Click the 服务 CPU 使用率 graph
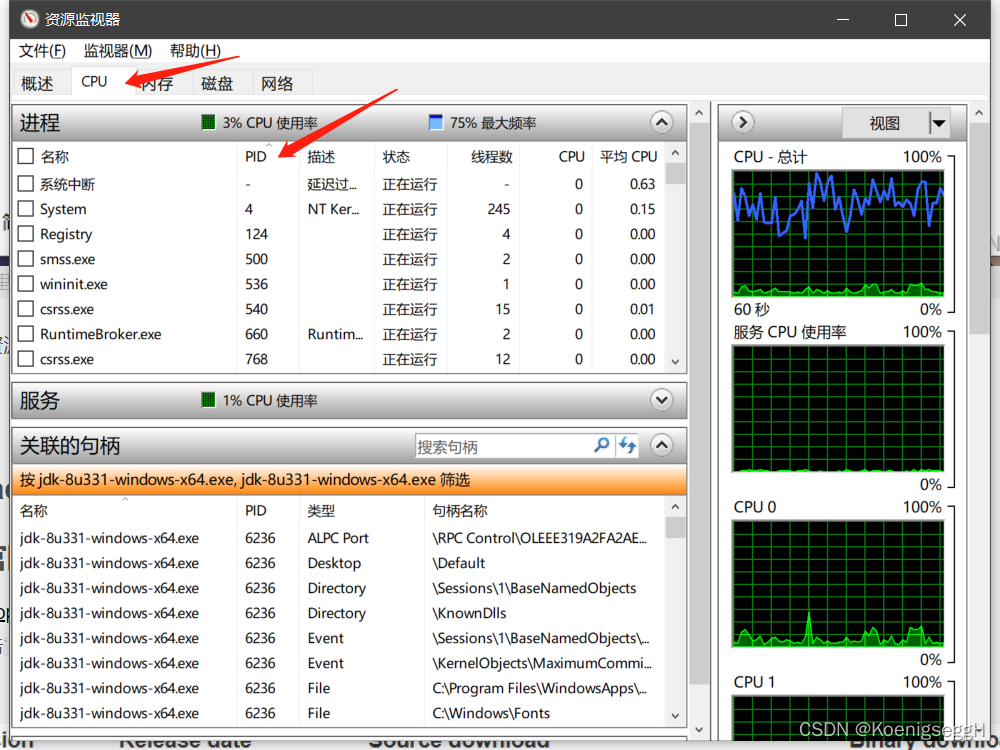 coord(837,409)
